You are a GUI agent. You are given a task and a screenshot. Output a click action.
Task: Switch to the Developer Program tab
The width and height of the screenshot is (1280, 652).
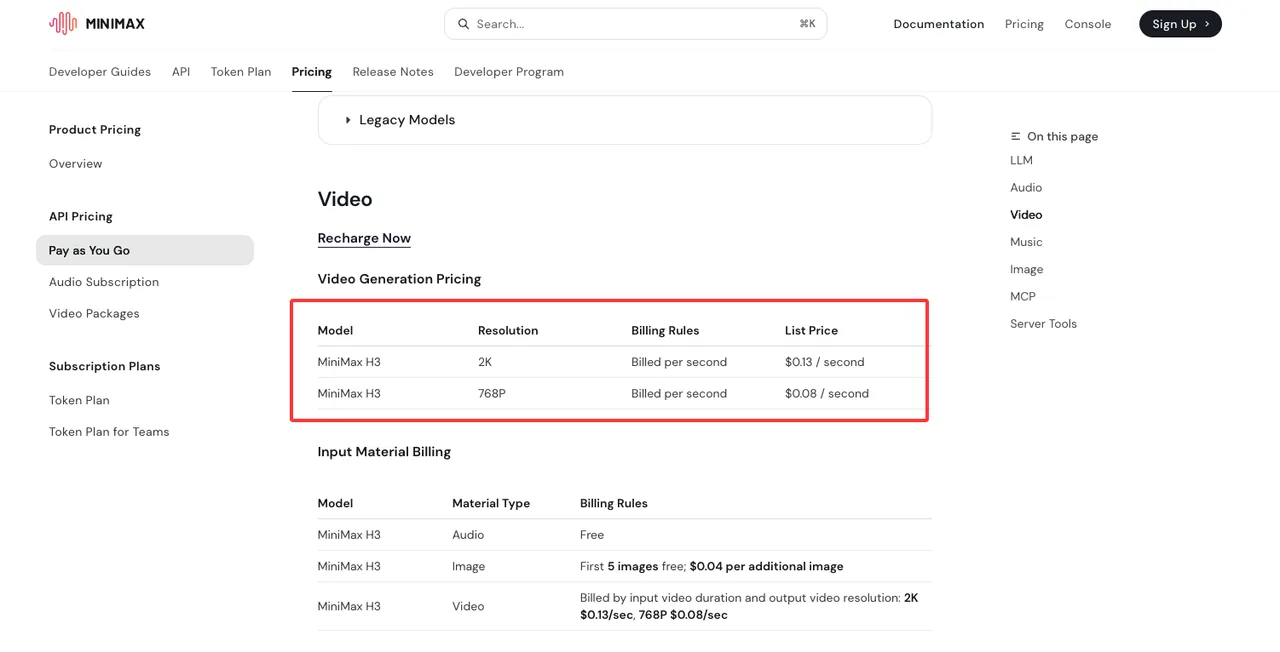[509, 72]
